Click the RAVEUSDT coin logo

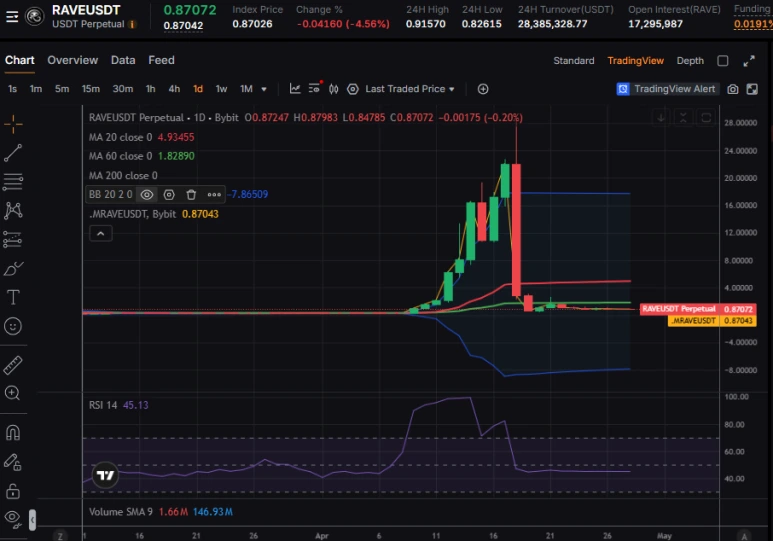(x=35, y=17)
